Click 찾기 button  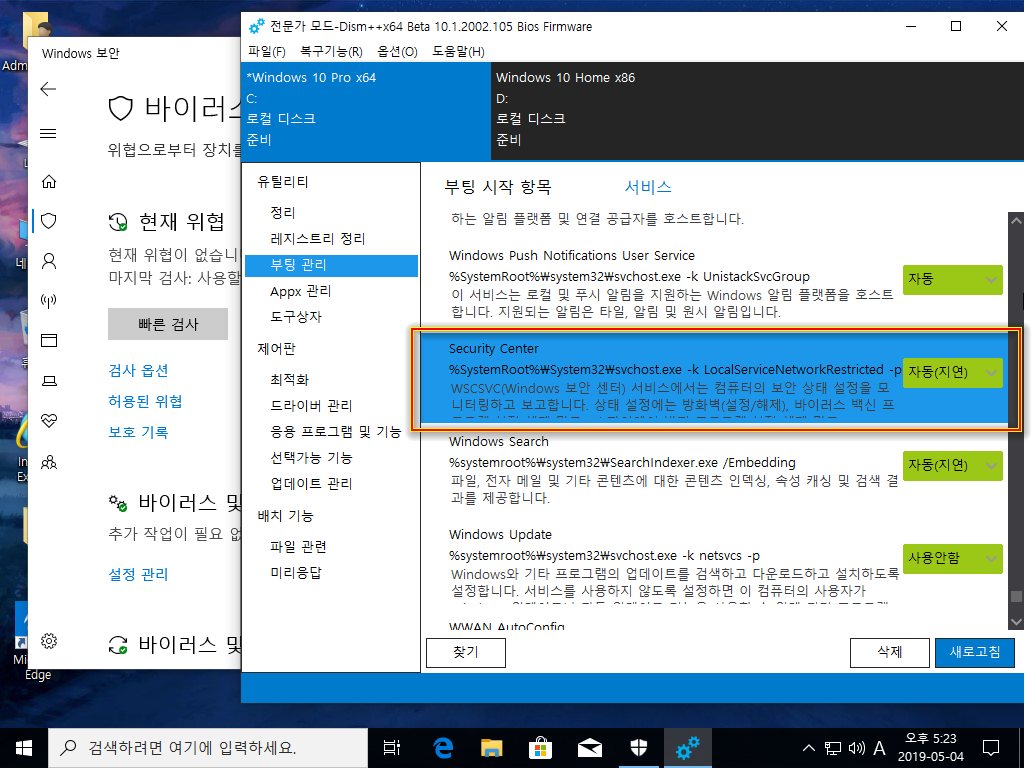click(466, 652)
